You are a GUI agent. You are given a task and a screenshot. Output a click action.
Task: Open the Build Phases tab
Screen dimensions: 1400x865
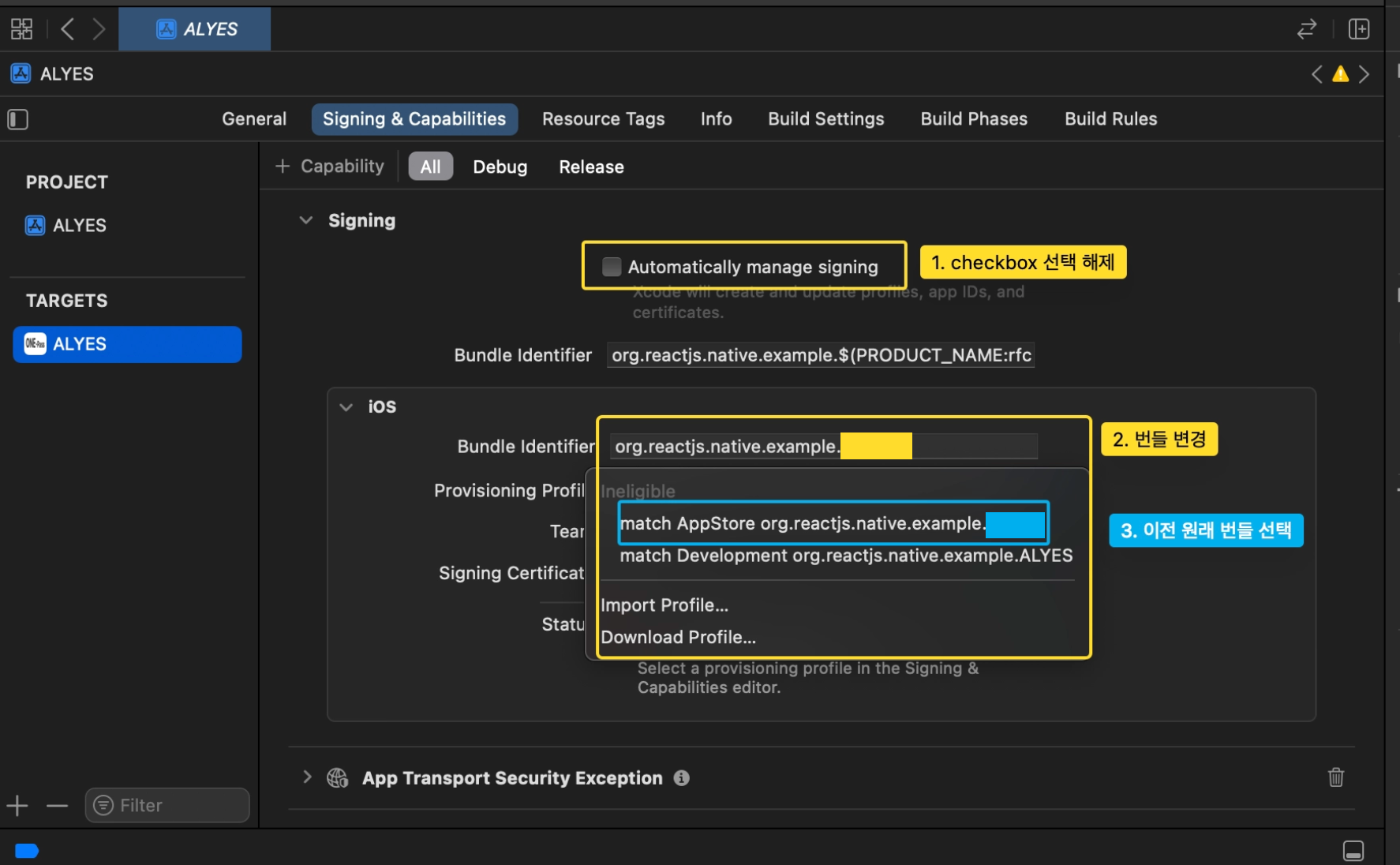point(975,119)
